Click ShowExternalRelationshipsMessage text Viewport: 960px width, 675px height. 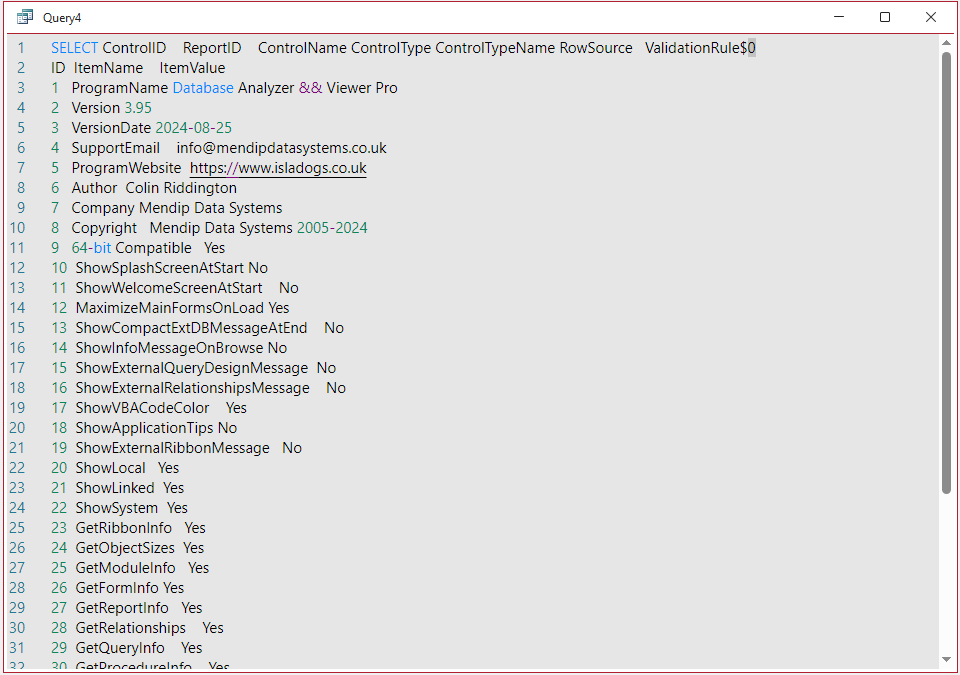[x=192, y=388]
